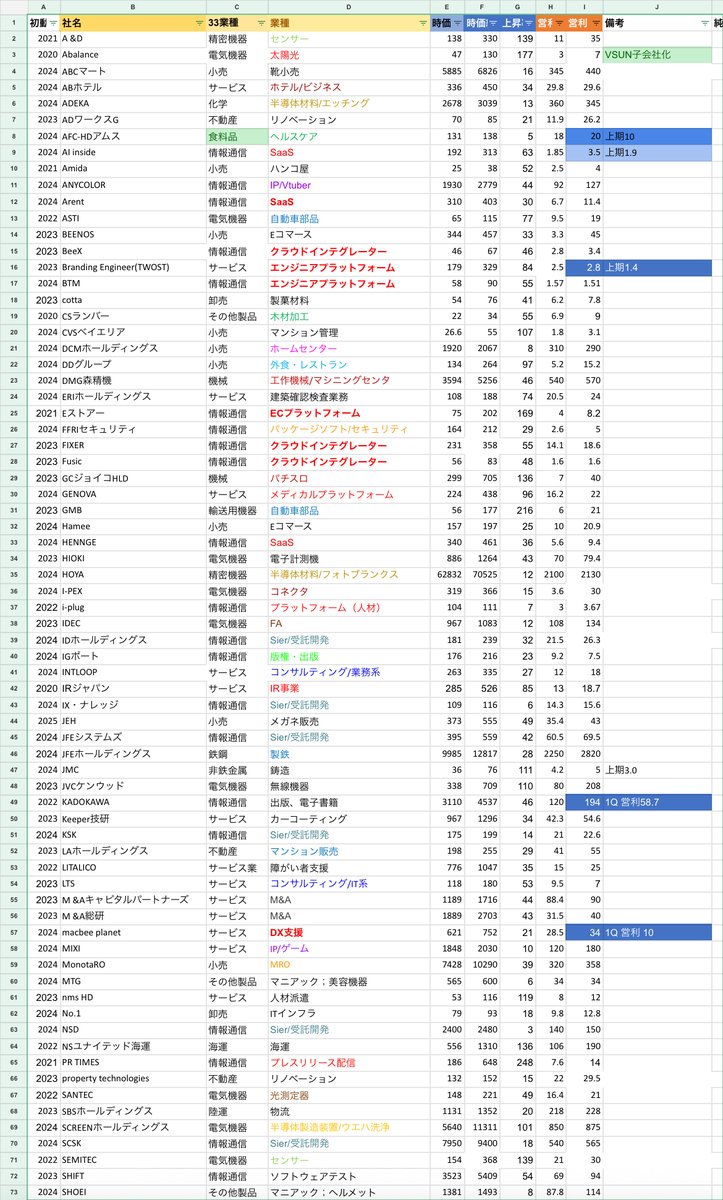Open the filter dropdown on 上昇 header
The image size is (723, 1200).
528,22
